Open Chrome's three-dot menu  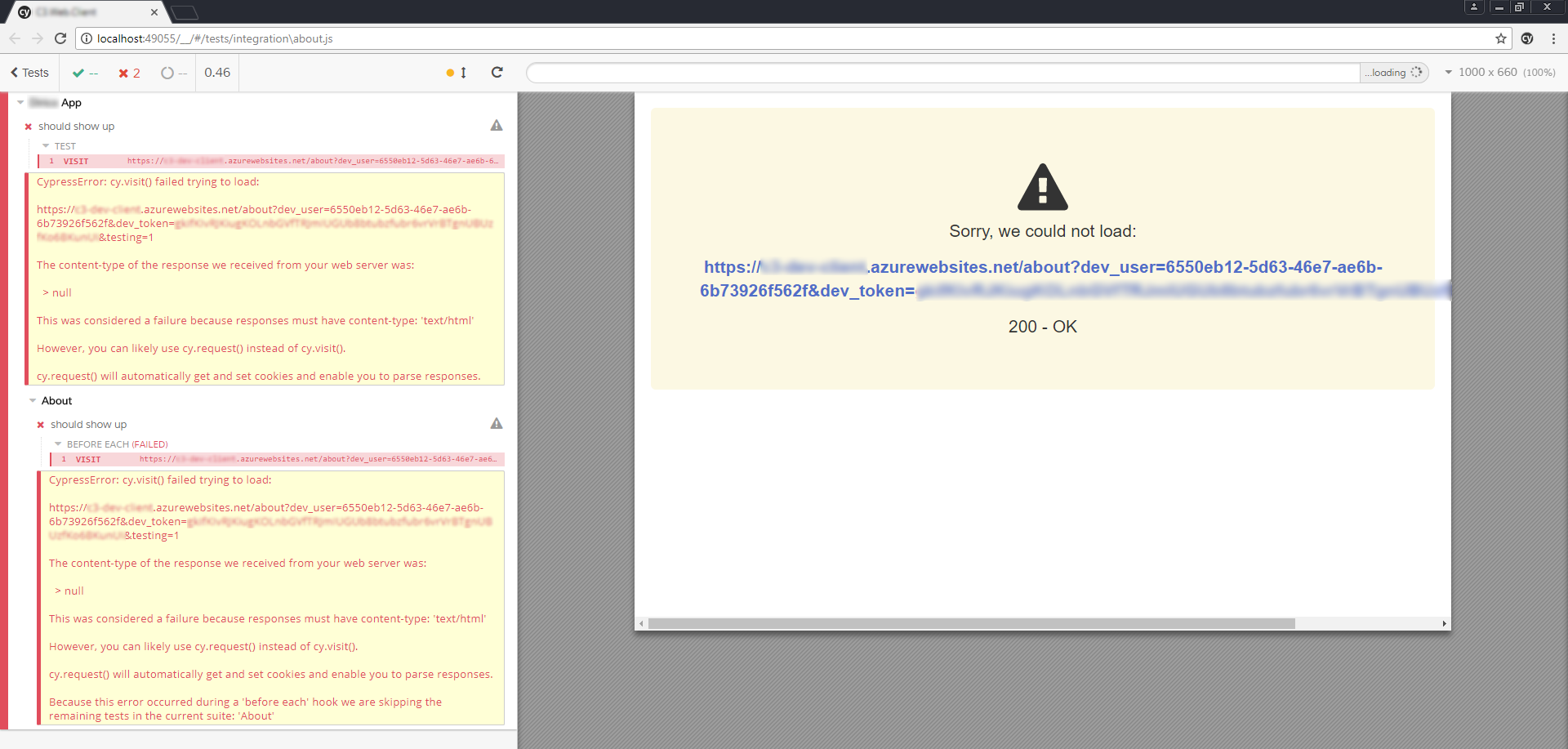[1552, 38]
